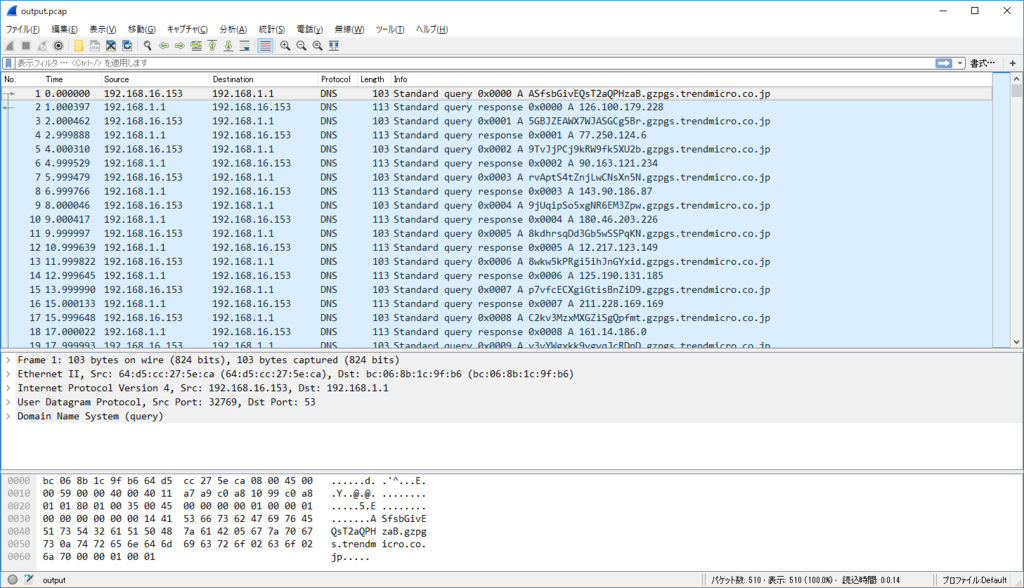Open the 分析(A) menu
The height and width of the screenshot is (588, 1024).
click(233, 29)
